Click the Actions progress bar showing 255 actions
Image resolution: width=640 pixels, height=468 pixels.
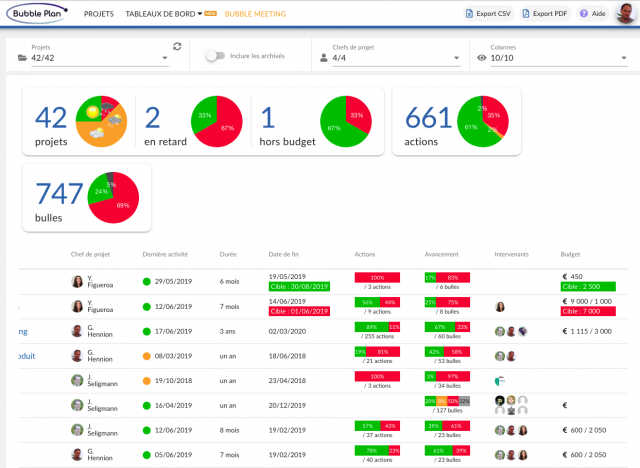[x=377, y=327]
